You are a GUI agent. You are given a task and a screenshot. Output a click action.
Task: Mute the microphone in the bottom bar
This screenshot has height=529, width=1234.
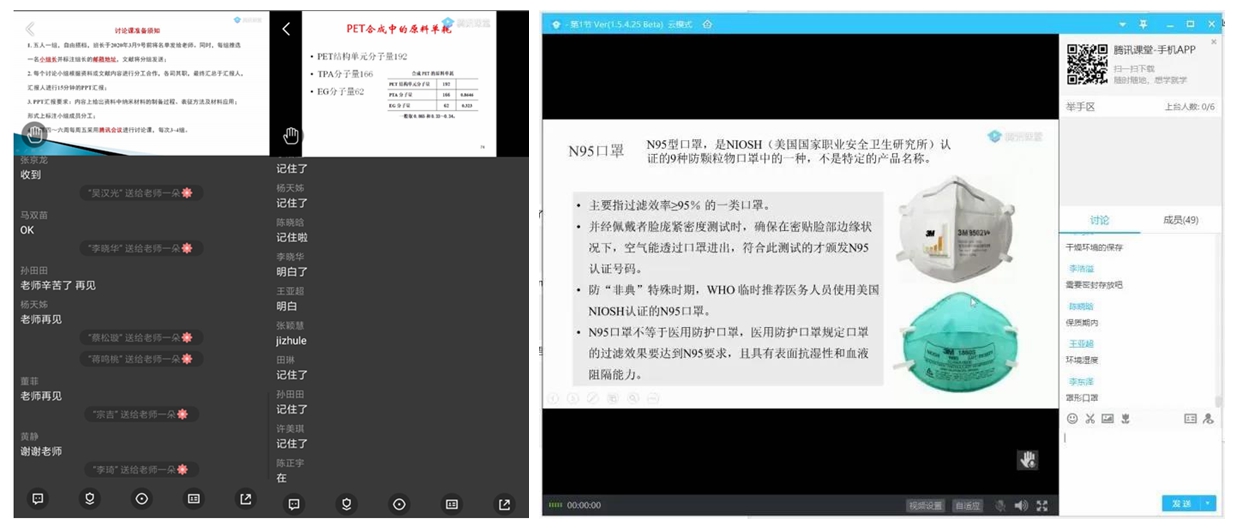click(1000, 505)
